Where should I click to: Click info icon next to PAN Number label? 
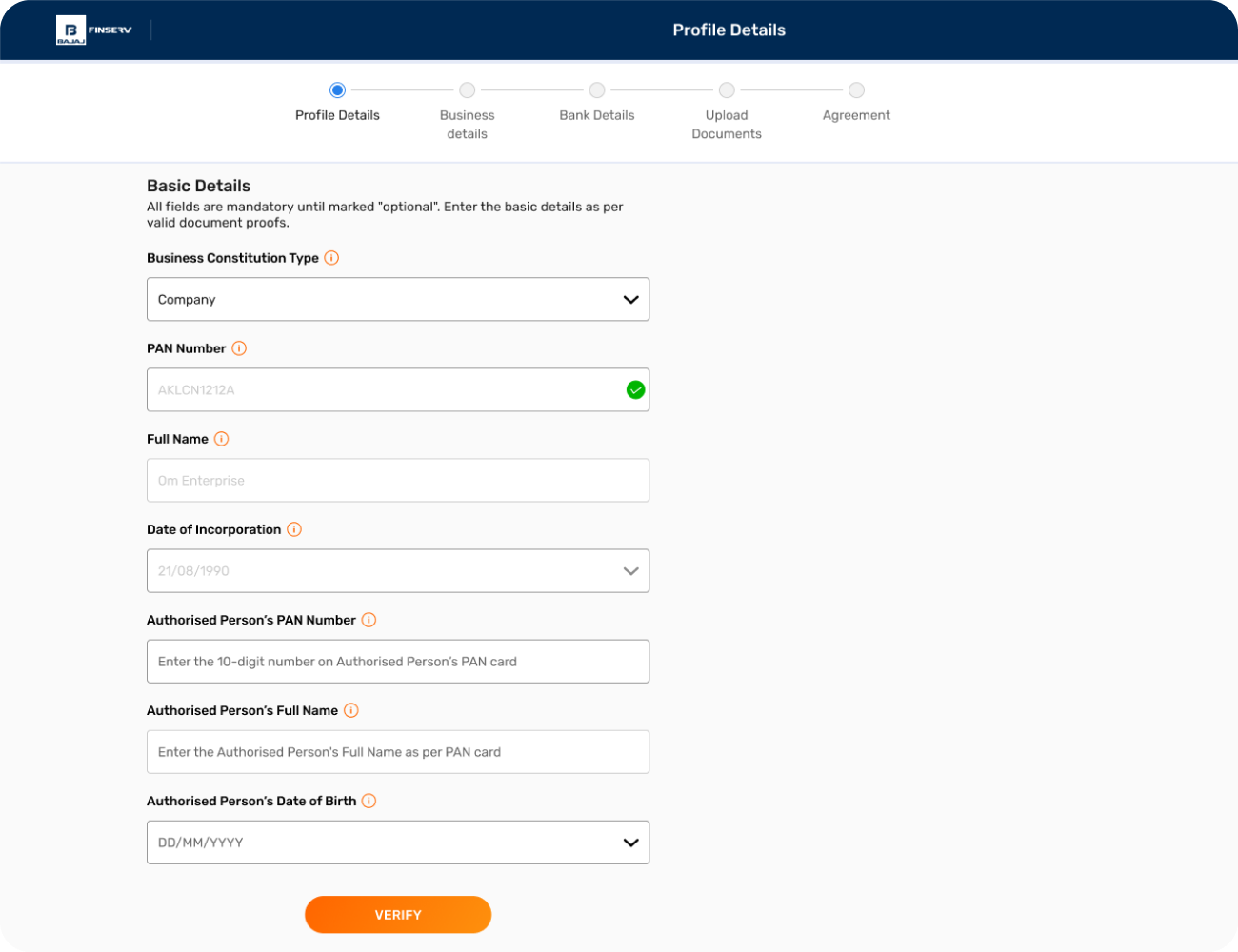coord(239,348)
